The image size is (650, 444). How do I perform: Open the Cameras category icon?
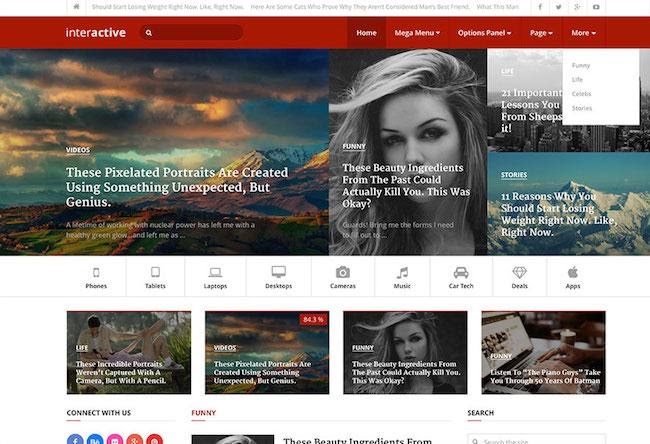tap(343, 272)
